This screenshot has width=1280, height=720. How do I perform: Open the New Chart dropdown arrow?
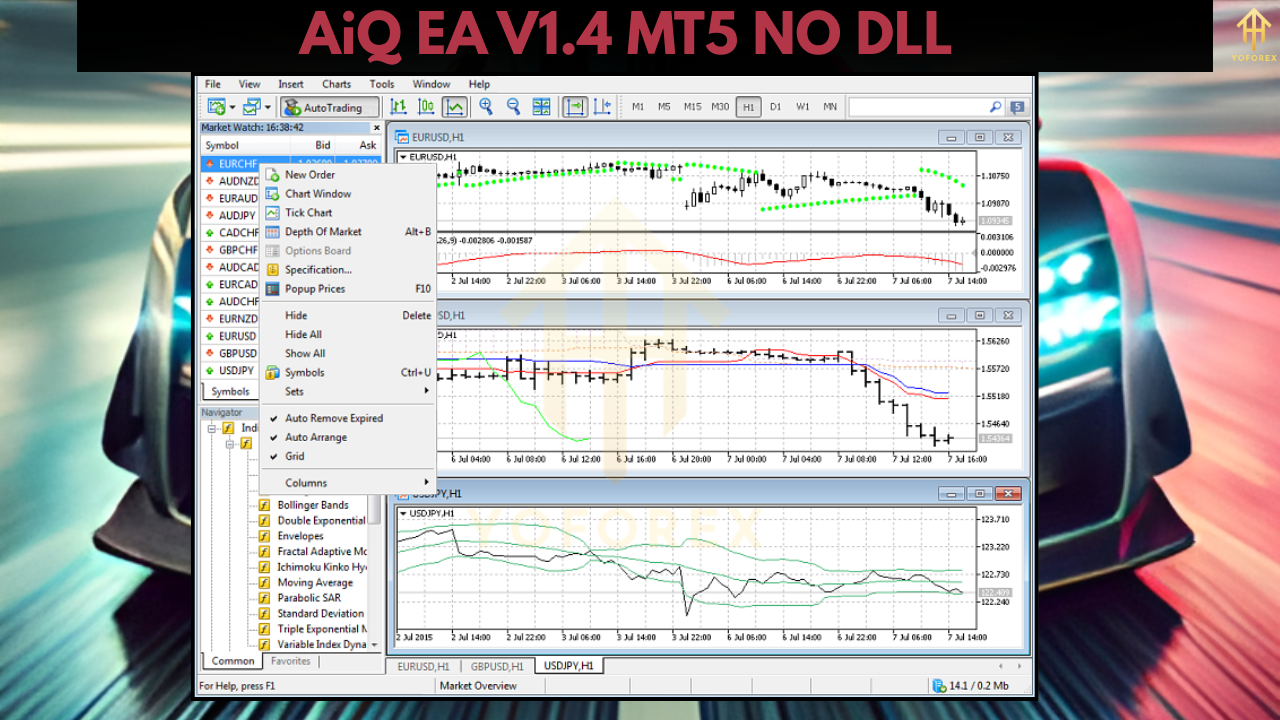pos(231,107)
